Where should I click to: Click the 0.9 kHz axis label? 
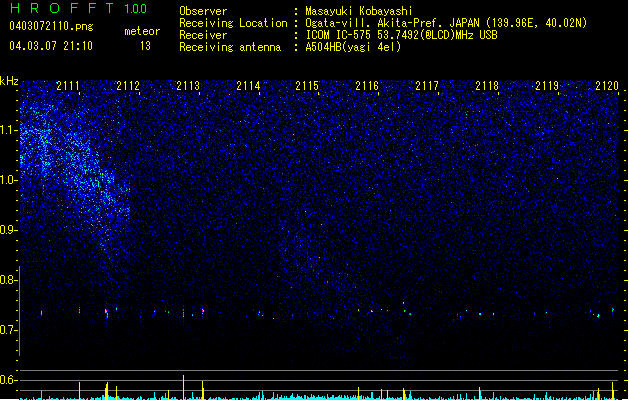pos(8,230)
